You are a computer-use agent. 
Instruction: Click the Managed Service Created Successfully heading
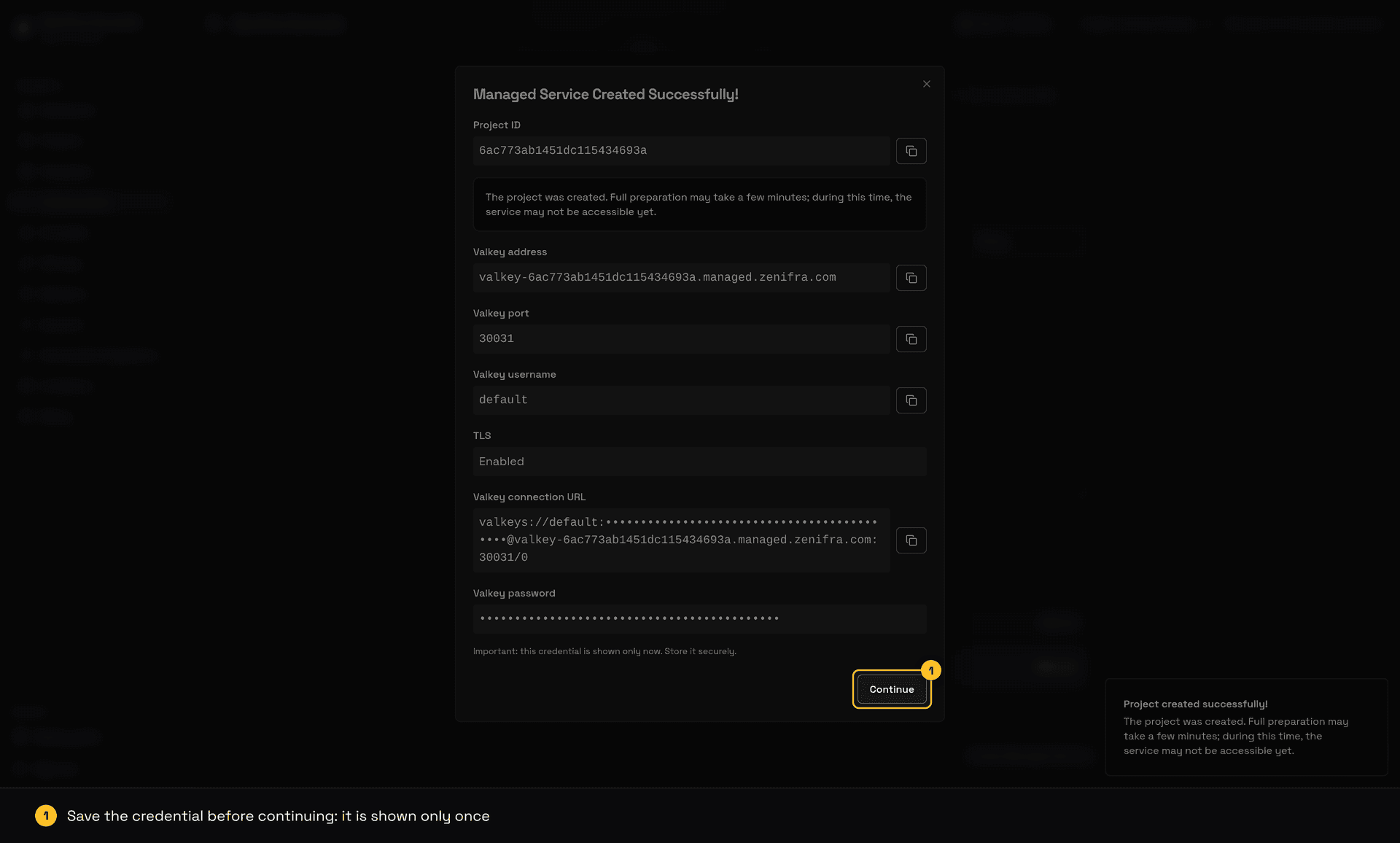point(605,95)
